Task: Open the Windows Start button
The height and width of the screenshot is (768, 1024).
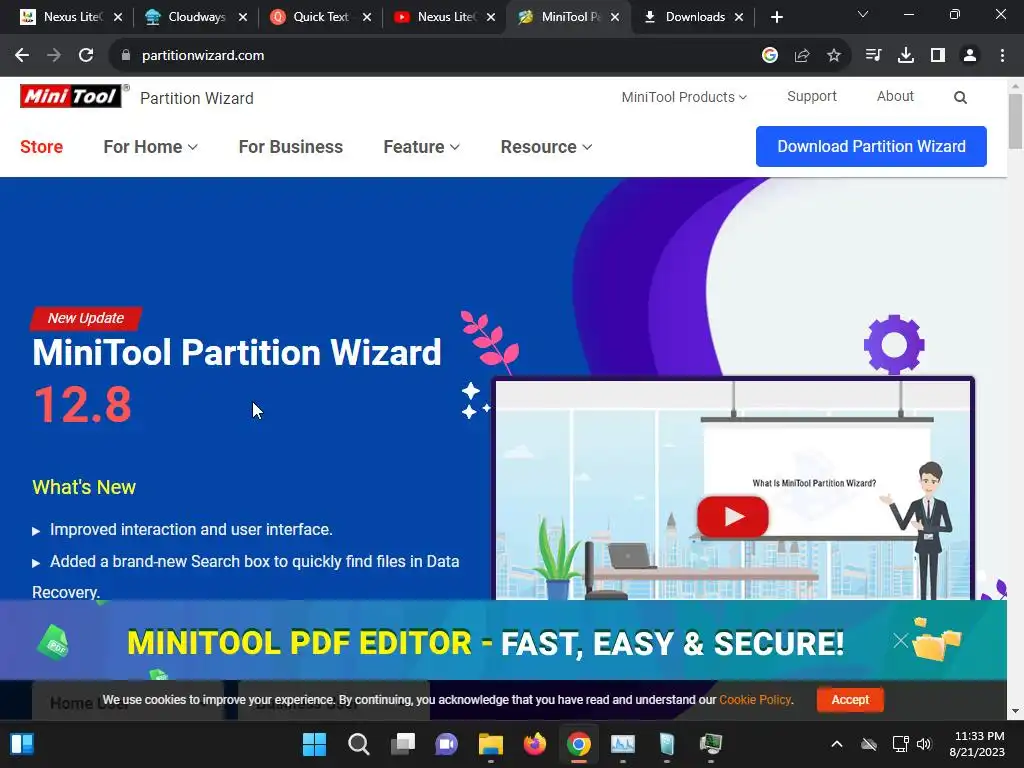Action: pos(314,744)
